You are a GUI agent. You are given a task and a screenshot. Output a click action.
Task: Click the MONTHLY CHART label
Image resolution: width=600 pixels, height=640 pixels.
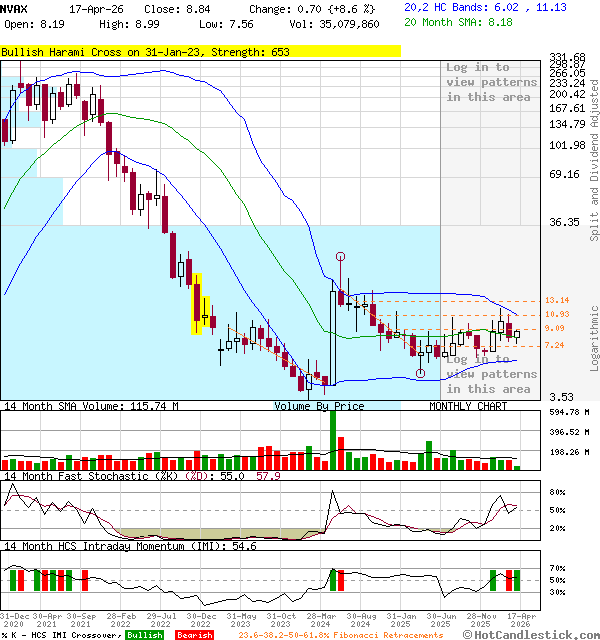(x=468, y=406)
